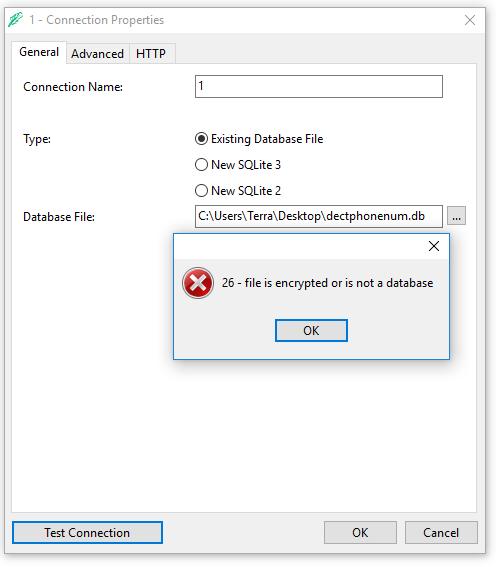Click the Database File path field

tap(319, 216)
